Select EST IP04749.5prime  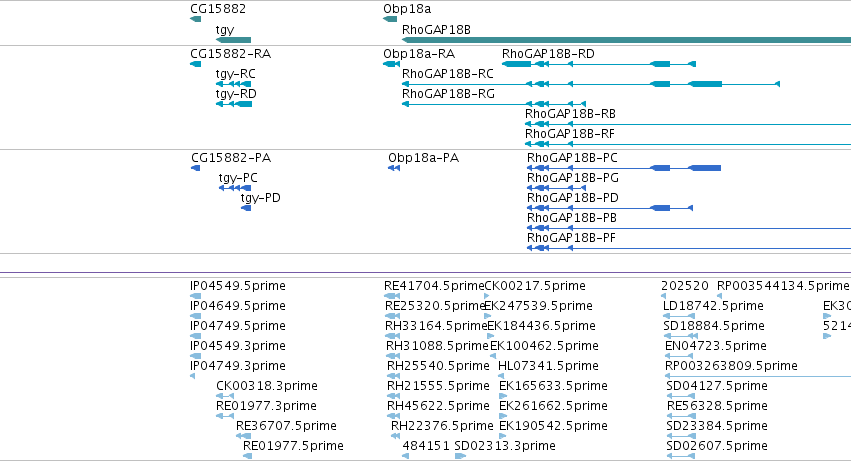pos(238,326)
